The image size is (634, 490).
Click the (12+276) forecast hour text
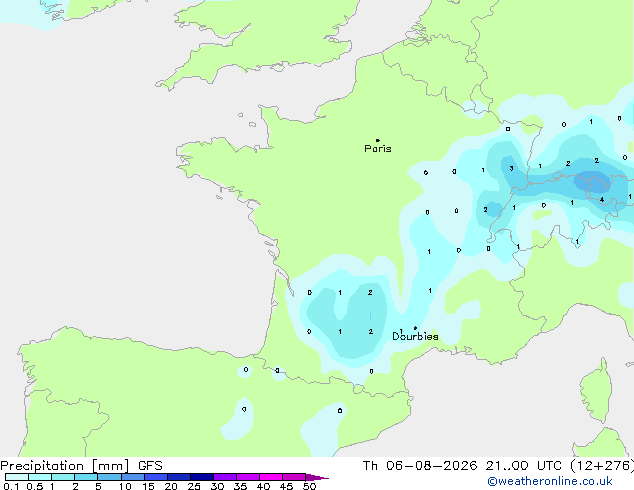[602, 466]
